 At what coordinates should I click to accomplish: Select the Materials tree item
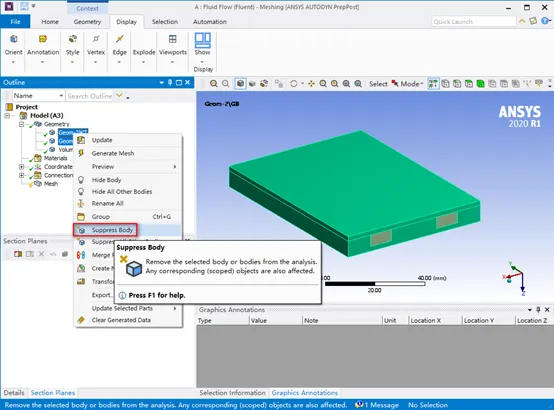tap(55, 158)
